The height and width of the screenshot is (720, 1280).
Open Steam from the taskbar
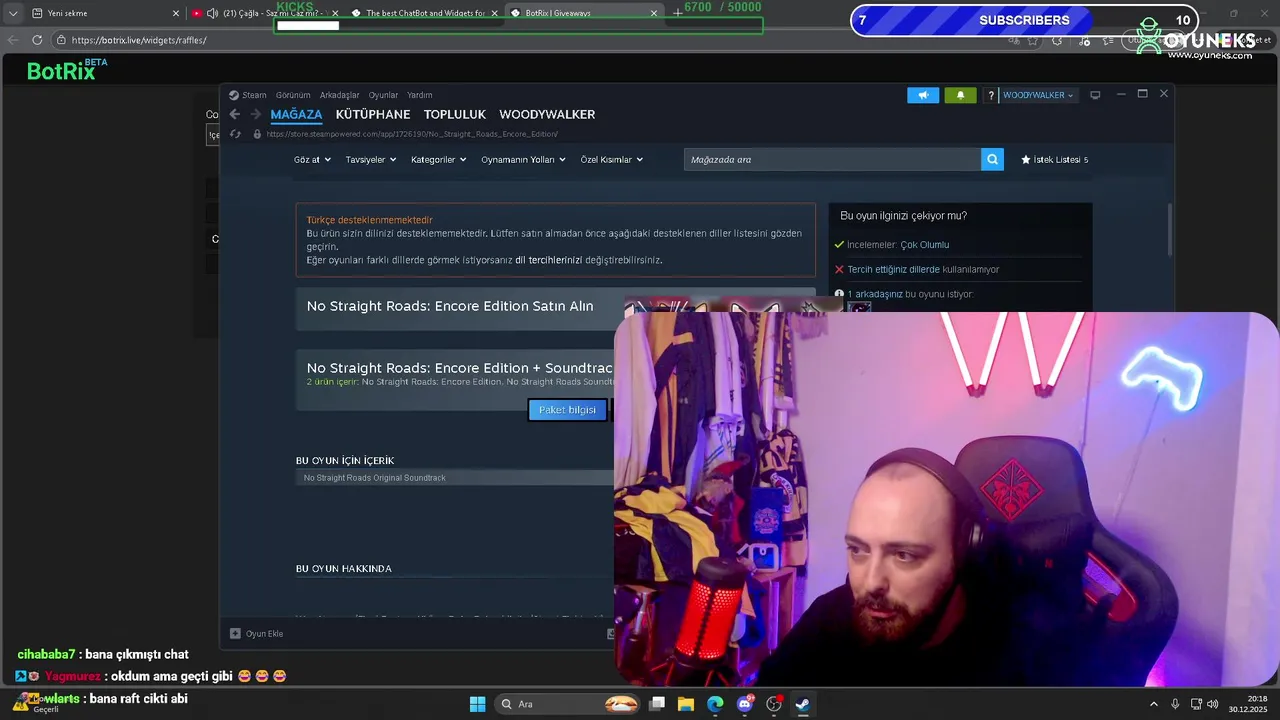tap(802, 704)
